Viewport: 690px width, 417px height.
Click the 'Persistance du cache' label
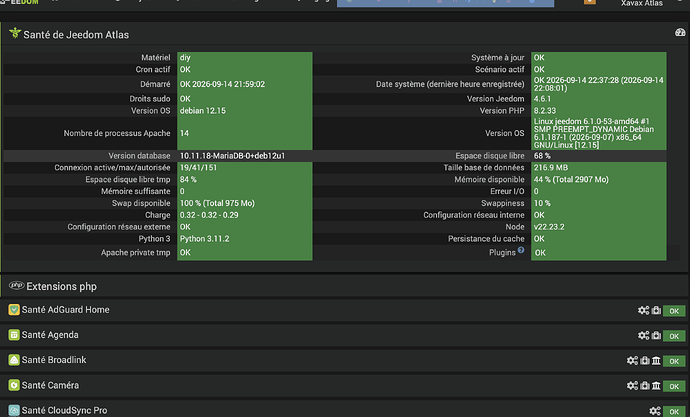coord(486,239)
